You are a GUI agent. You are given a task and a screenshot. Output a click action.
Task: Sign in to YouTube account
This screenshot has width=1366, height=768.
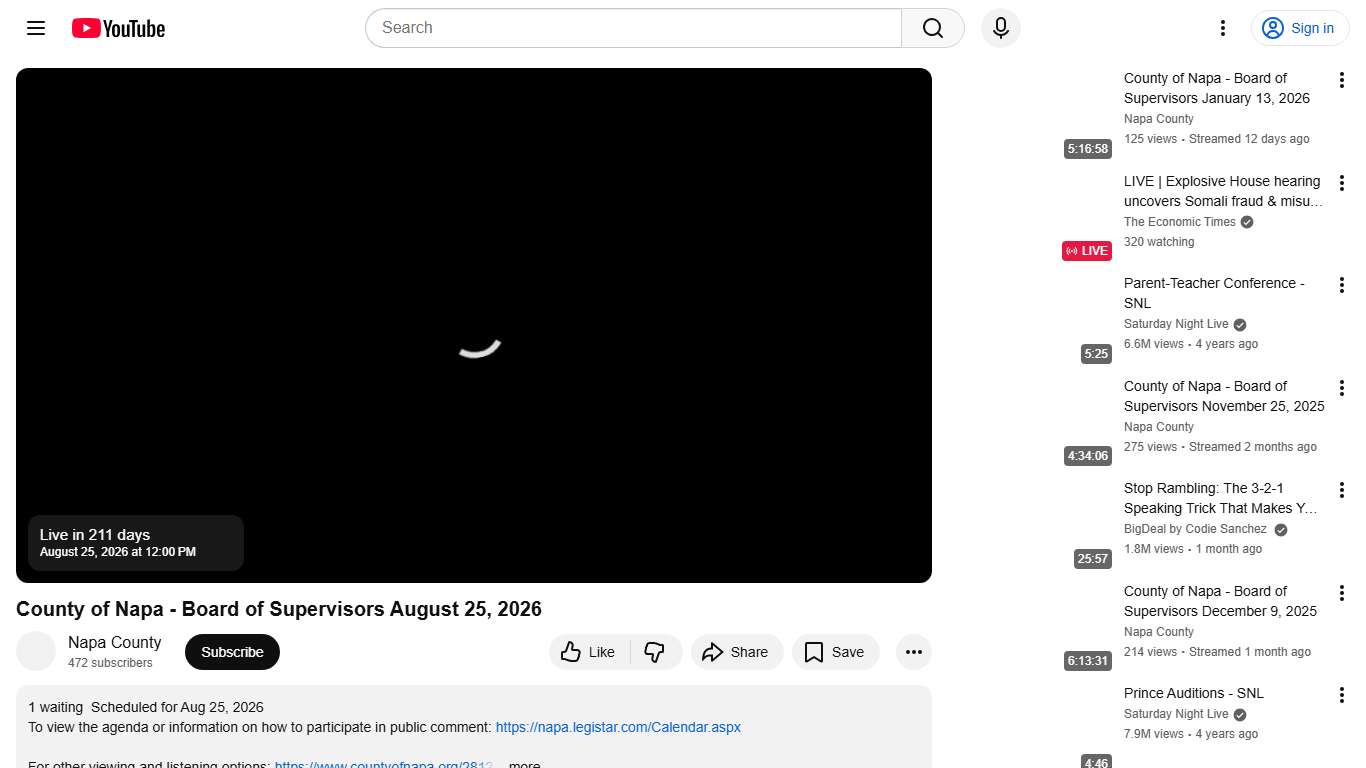[1299, 28]
